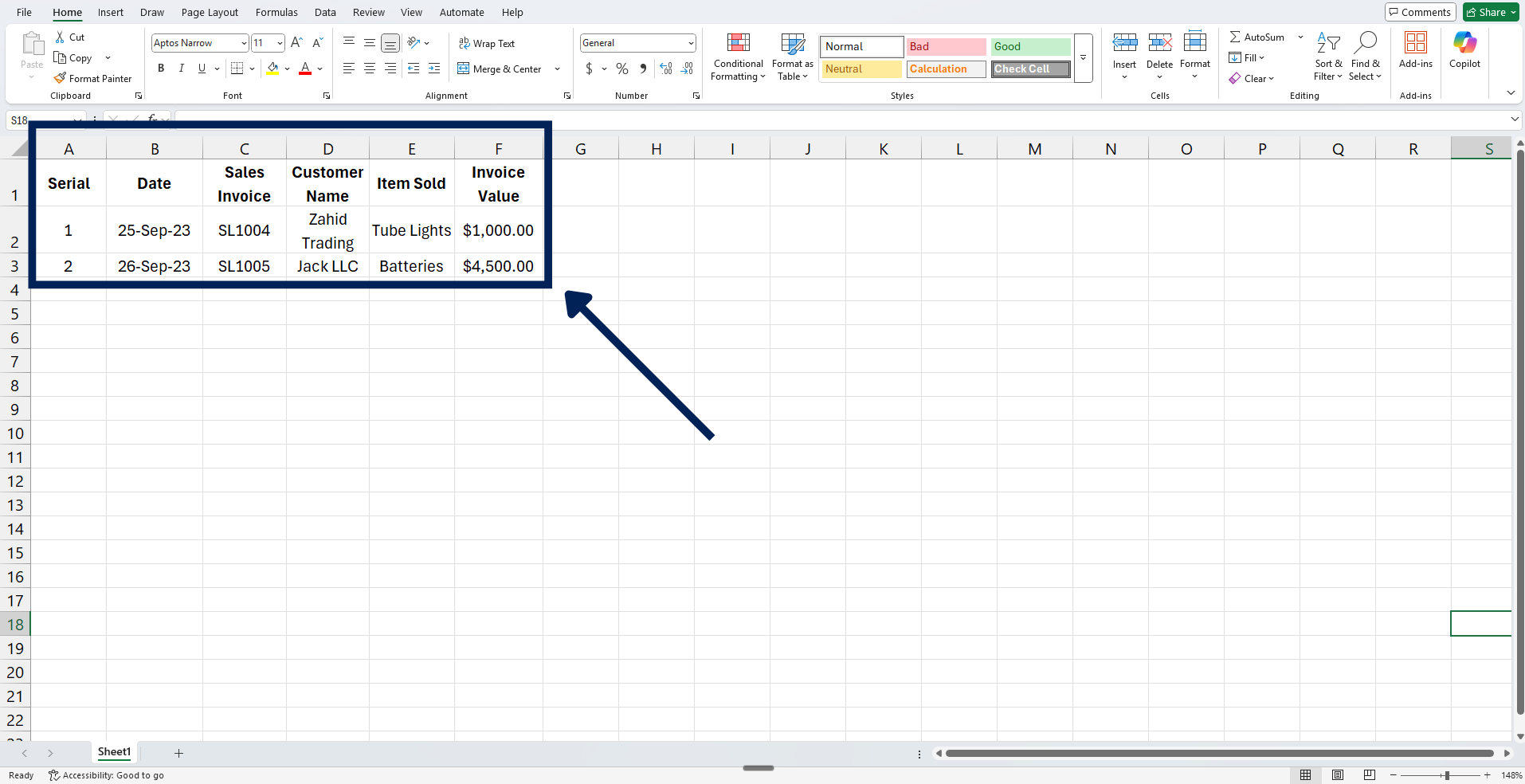Screen dimensions: 1525x784
Task: Click the Insert cells icon
Action: [1125, 43]
